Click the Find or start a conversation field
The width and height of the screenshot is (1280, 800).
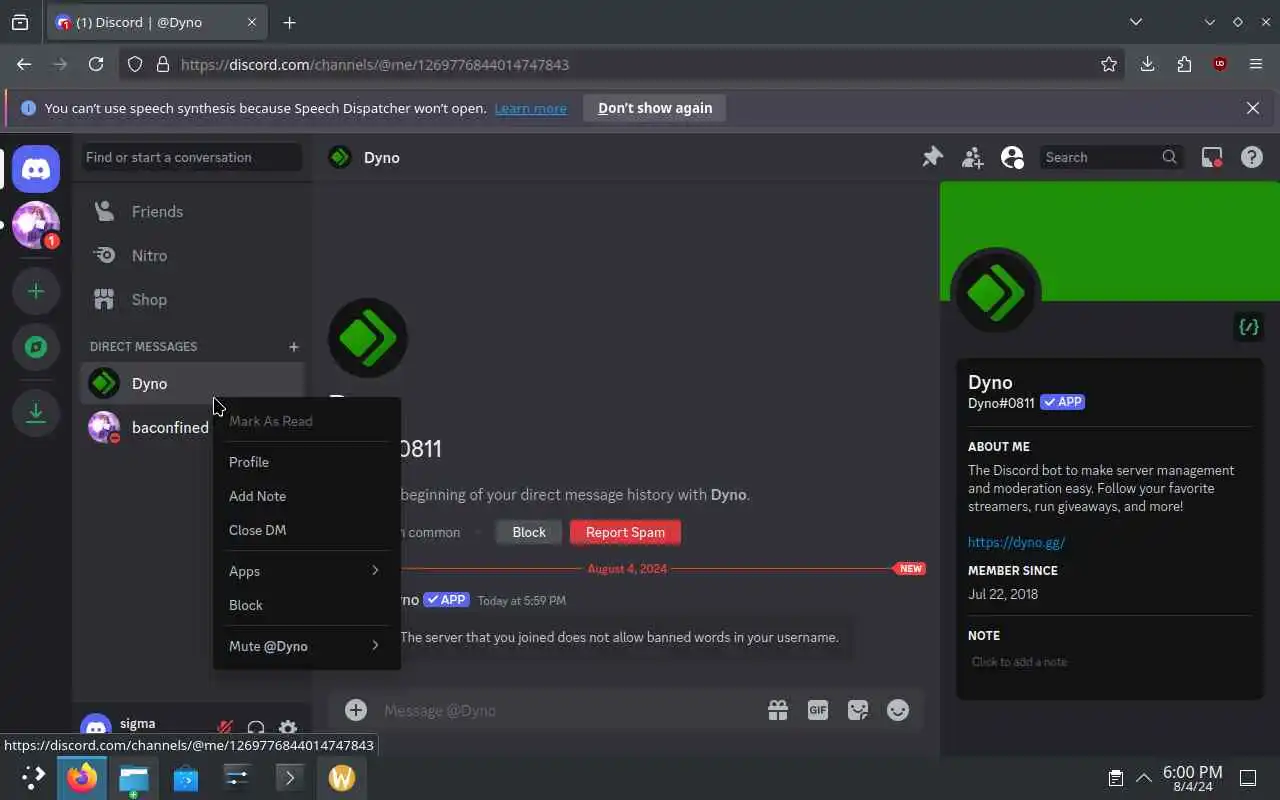click(192, 157)
